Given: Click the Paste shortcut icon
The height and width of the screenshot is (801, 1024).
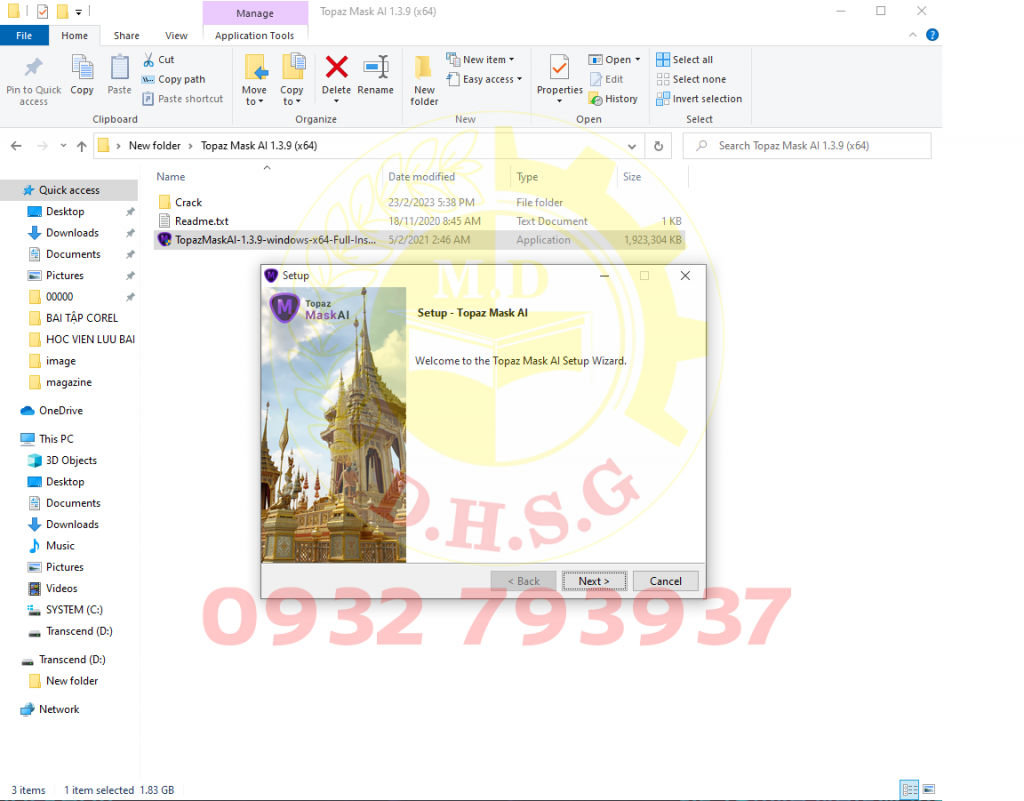Looking at the screenshot, I should pyautogui.click(x=148, y=99).
